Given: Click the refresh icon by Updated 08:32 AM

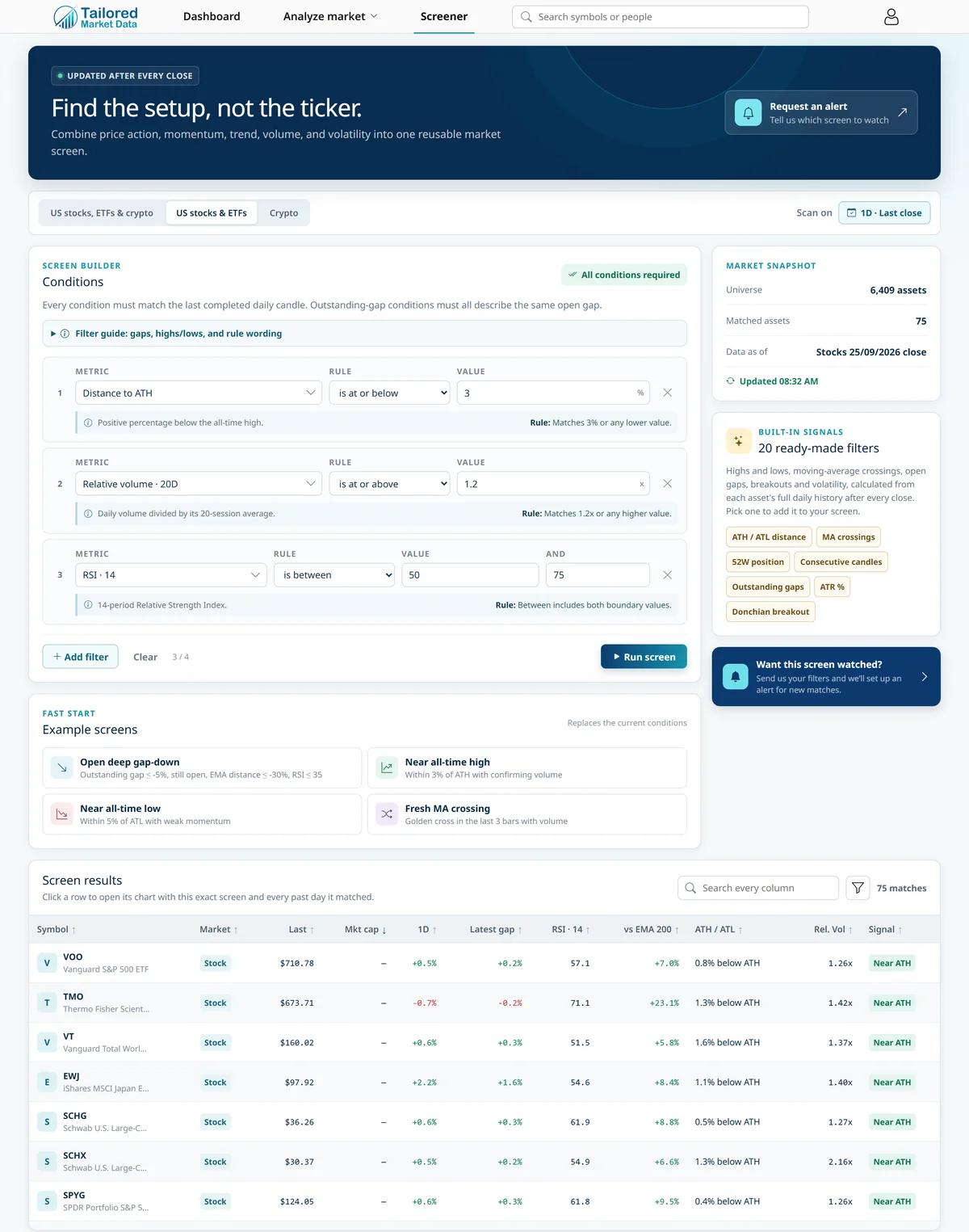Looking at the screenshot, I should click(730, 381).
